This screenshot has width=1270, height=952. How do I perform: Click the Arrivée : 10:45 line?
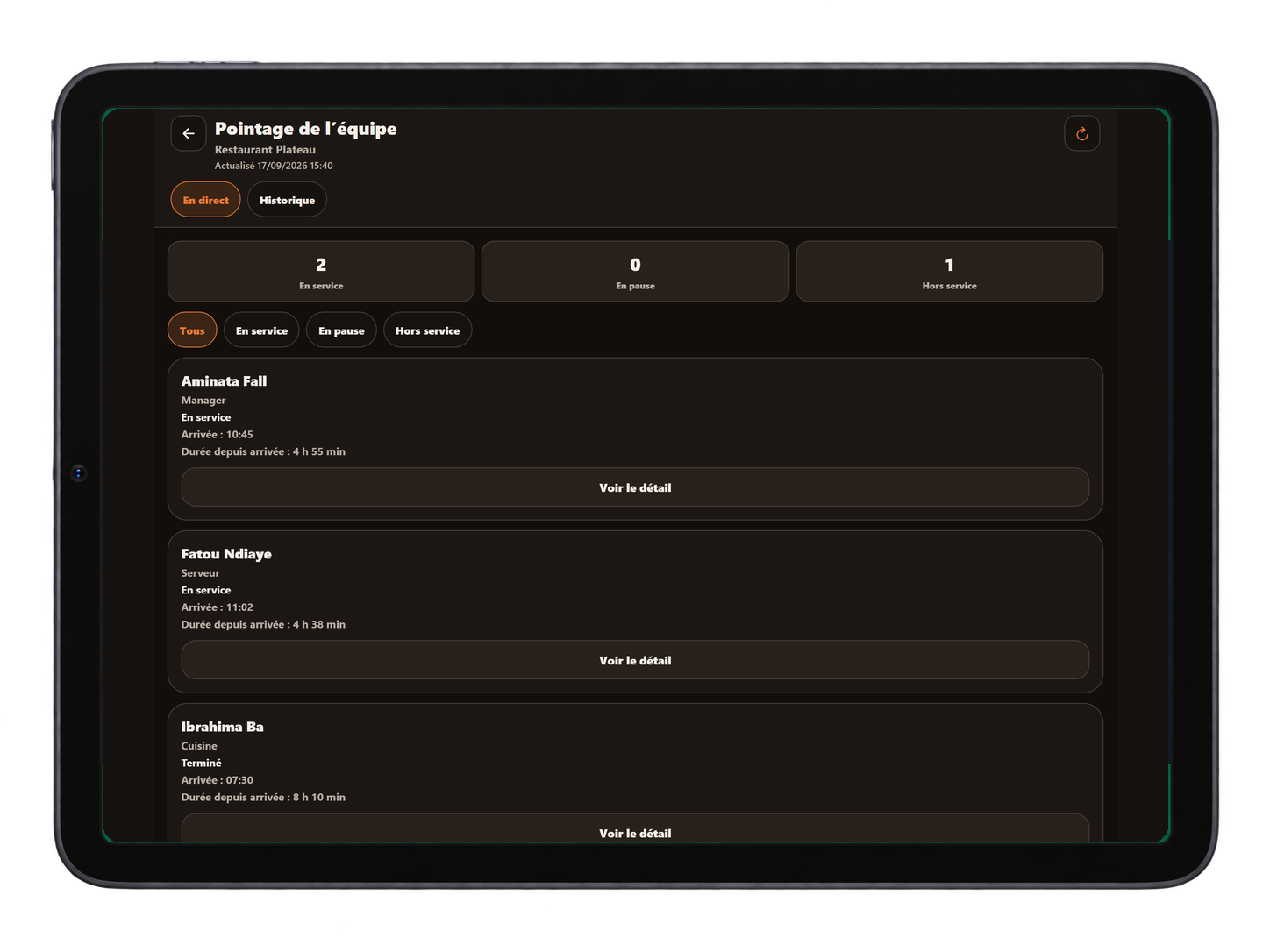pyautogui.click(x=217, y=435)
